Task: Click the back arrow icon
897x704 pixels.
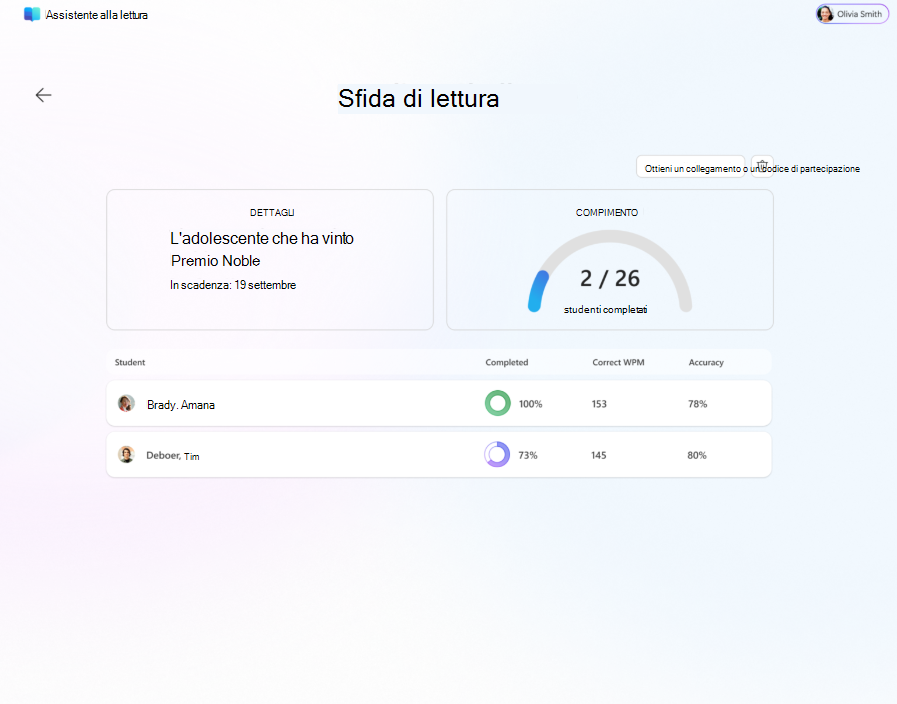Action: (43, 95)
